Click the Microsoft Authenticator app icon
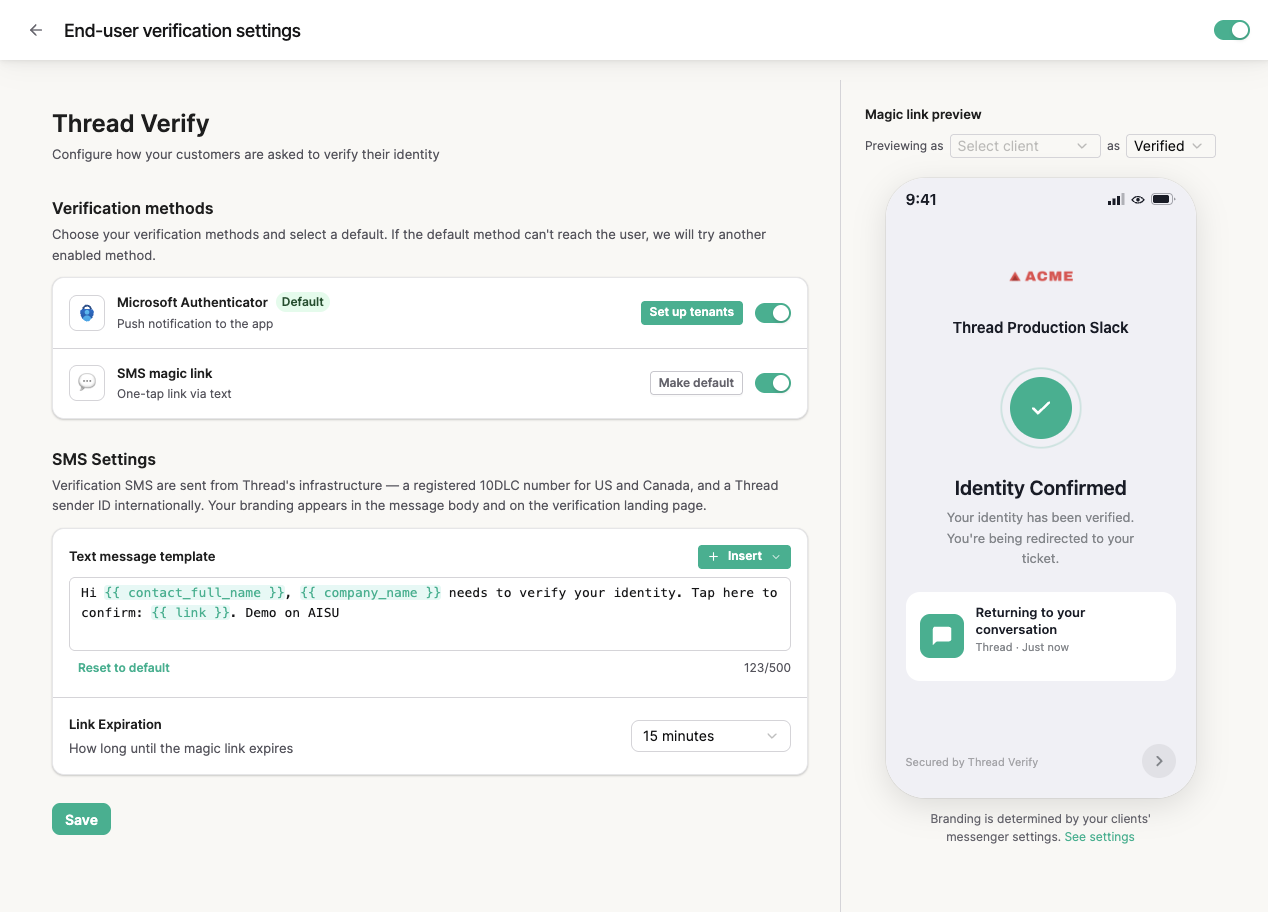The height and width of the screenshot is (912, 1268). (87, 313)
